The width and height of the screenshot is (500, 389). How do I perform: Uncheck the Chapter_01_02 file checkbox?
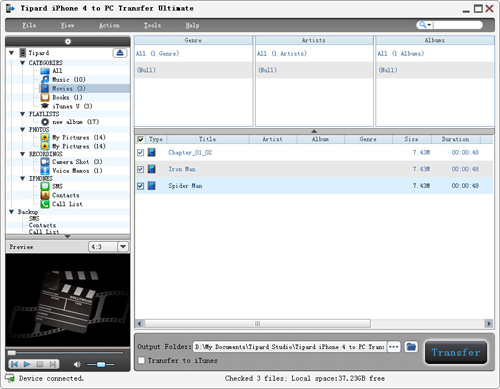coord(140,153)
